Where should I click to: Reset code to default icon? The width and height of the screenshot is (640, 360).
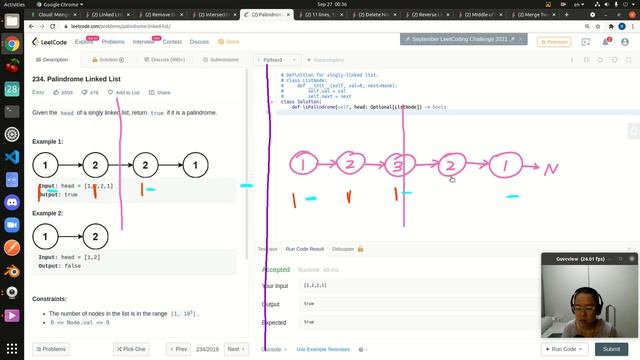[600, 60]
